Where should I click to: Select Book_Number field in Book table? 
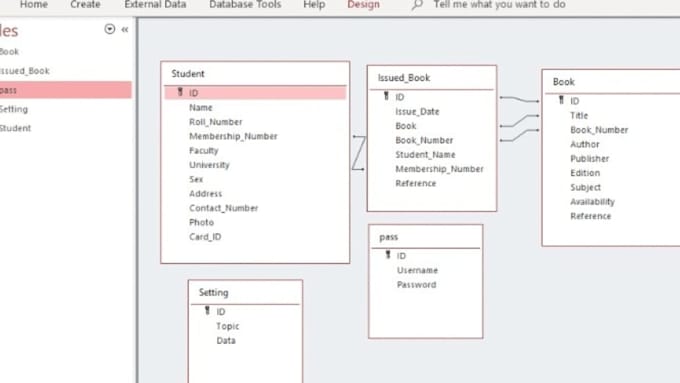click(599, 130)
